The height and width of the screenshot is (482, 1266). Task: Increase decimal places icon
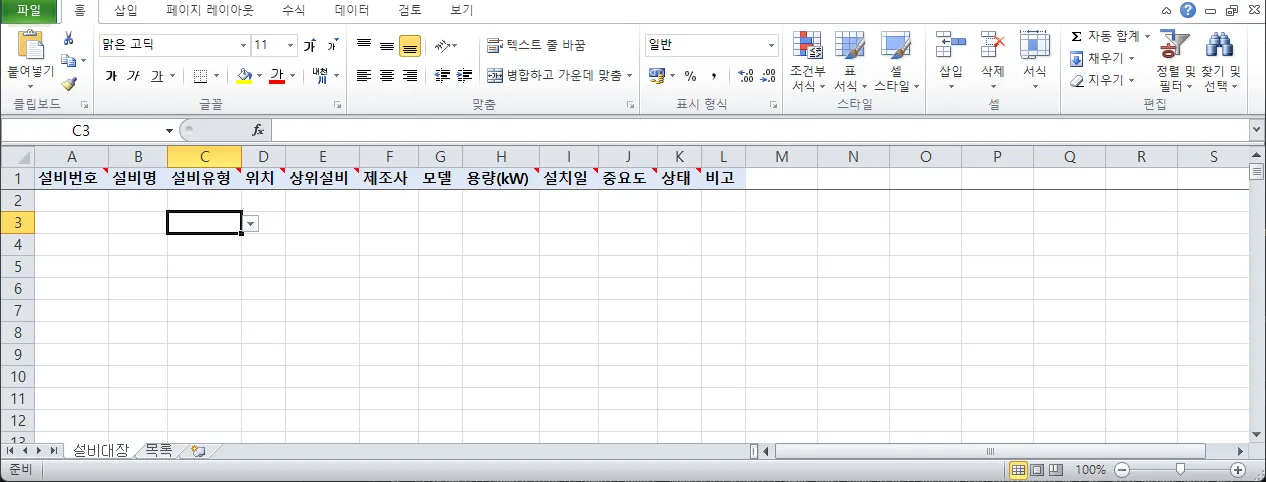click(745, 76)
